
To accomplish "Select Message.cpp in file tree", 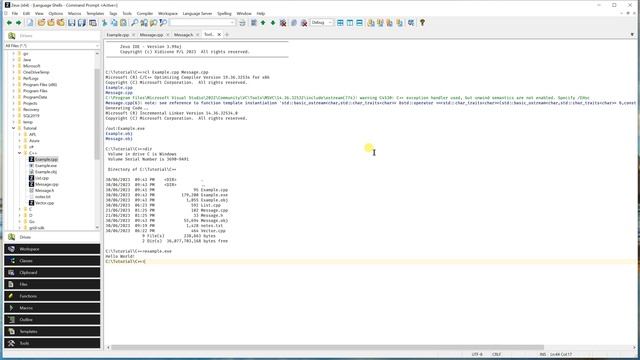I will click(47, 184).
